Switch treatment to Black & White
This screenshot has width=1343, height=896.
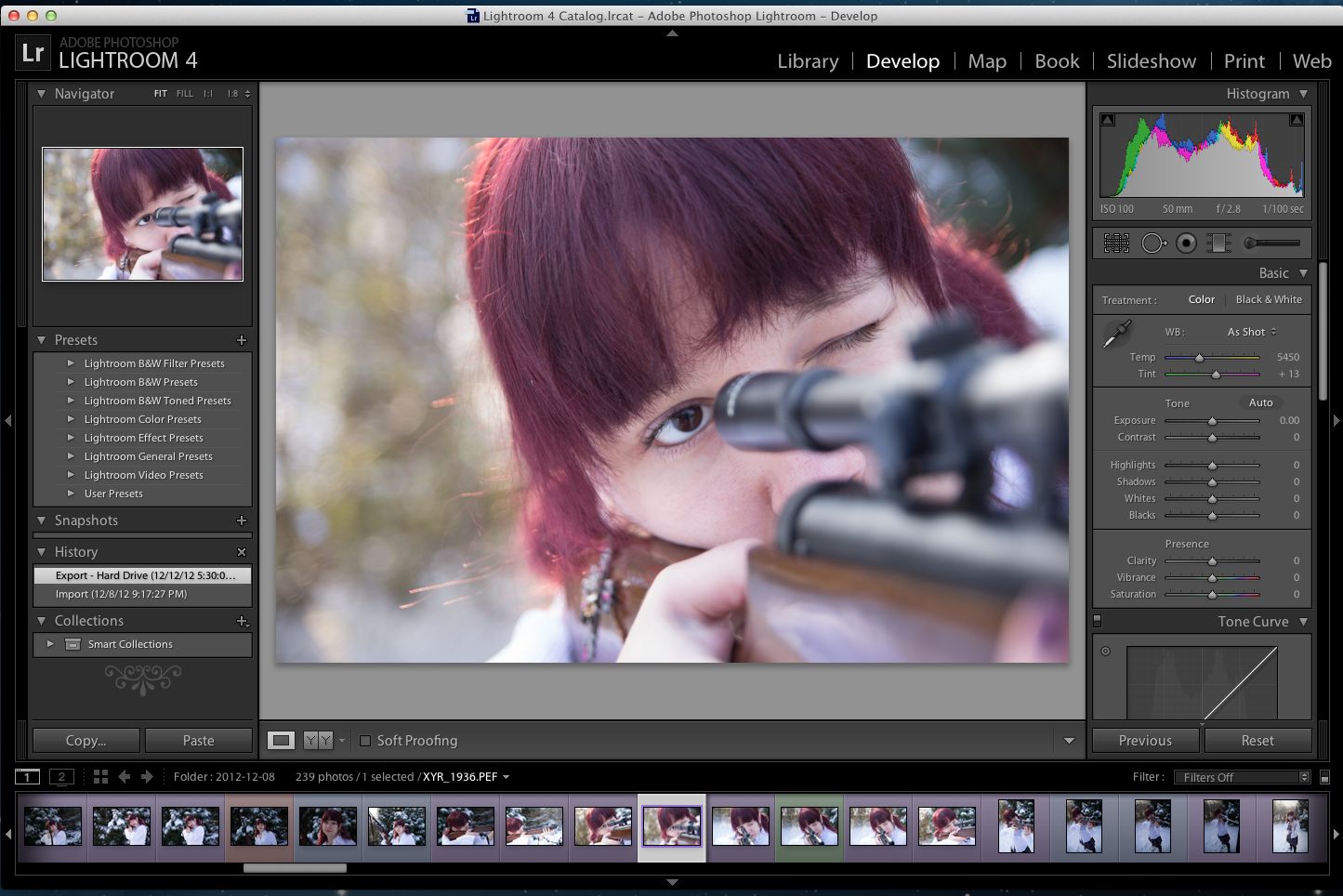(x=1269, y=299)
